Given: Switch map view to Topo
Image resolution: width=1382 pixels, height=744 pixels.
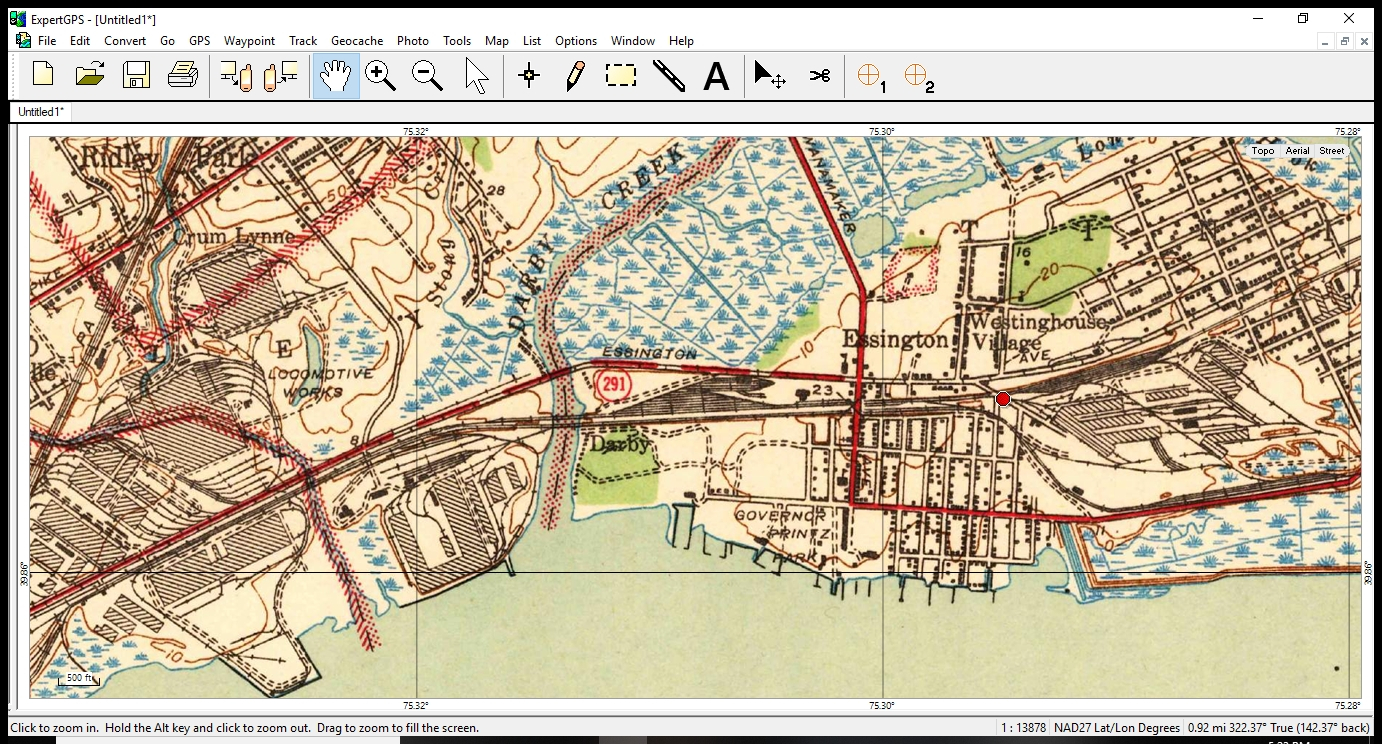Looking at the screenshot, I should click(x=1262, y=151).
